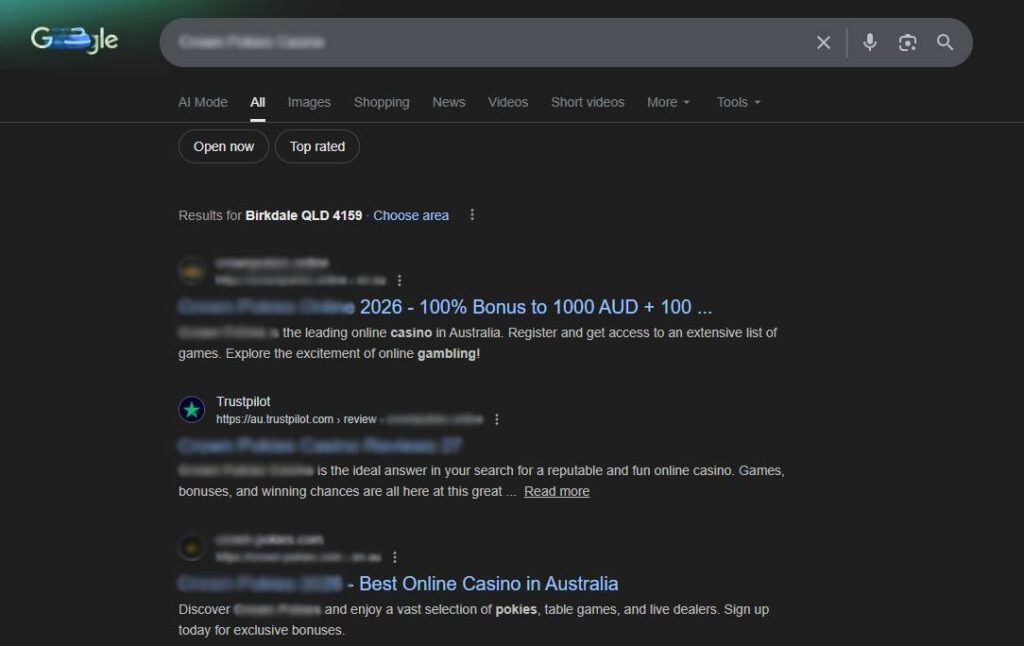
Task: Click Read more in Trustpilot snippet
Action: coord(557,491)
